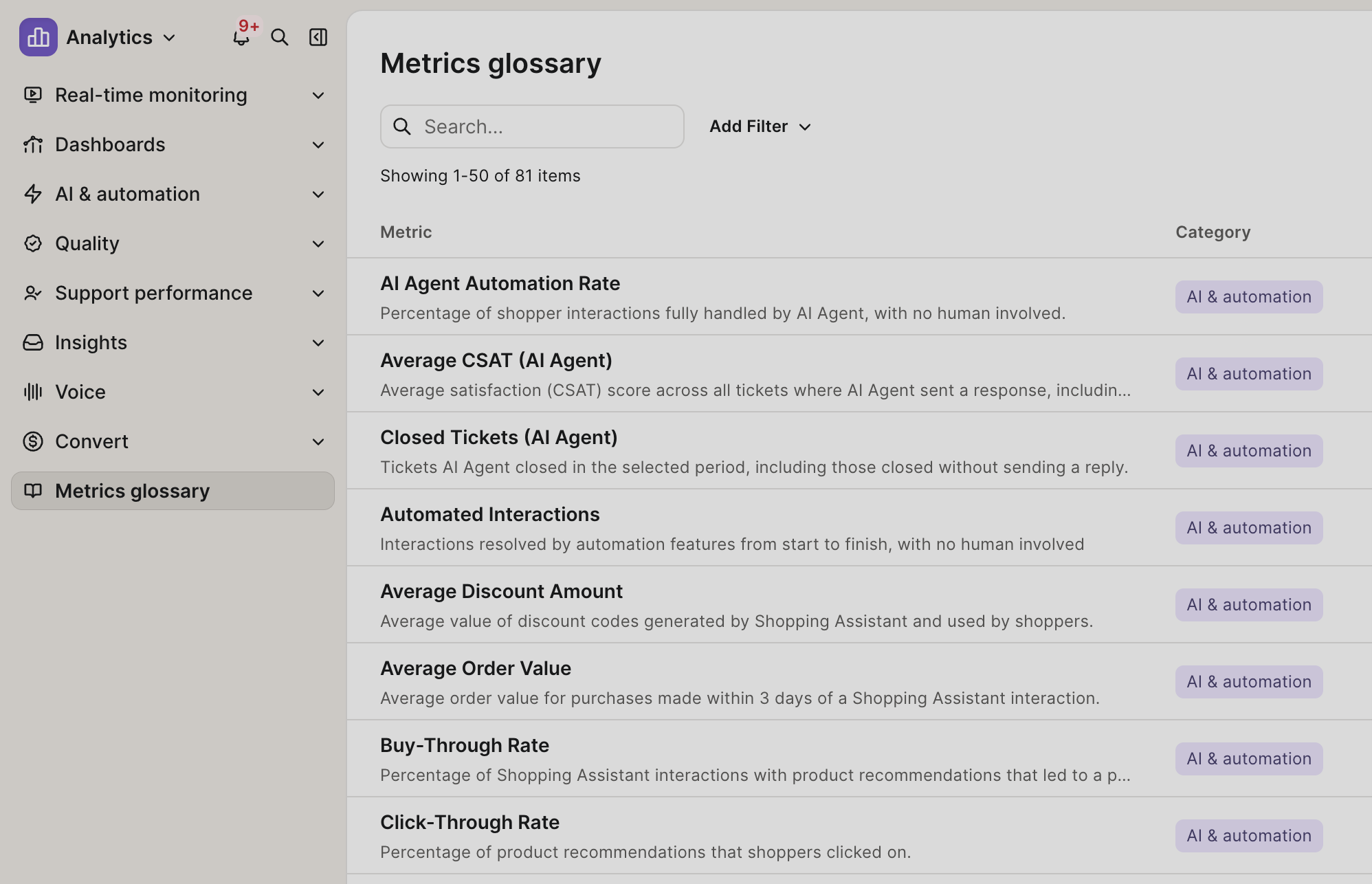Click the Quality badge check icon
Viewport: 1372px width, 884px height.
click(x=33, y=243)
